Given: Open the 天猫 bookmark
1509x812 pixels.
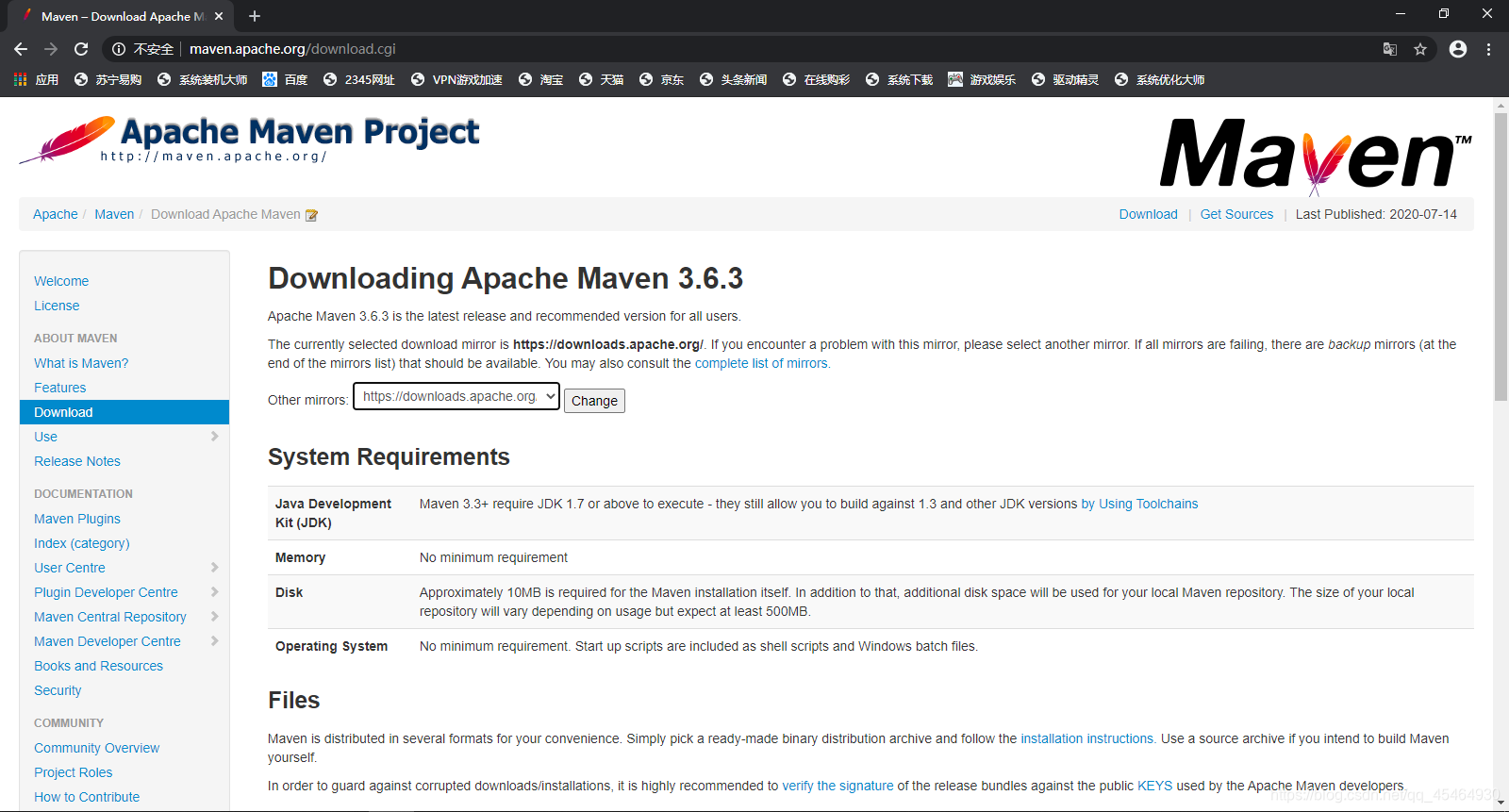Looking at the screenshot, I should click(601, 80).
